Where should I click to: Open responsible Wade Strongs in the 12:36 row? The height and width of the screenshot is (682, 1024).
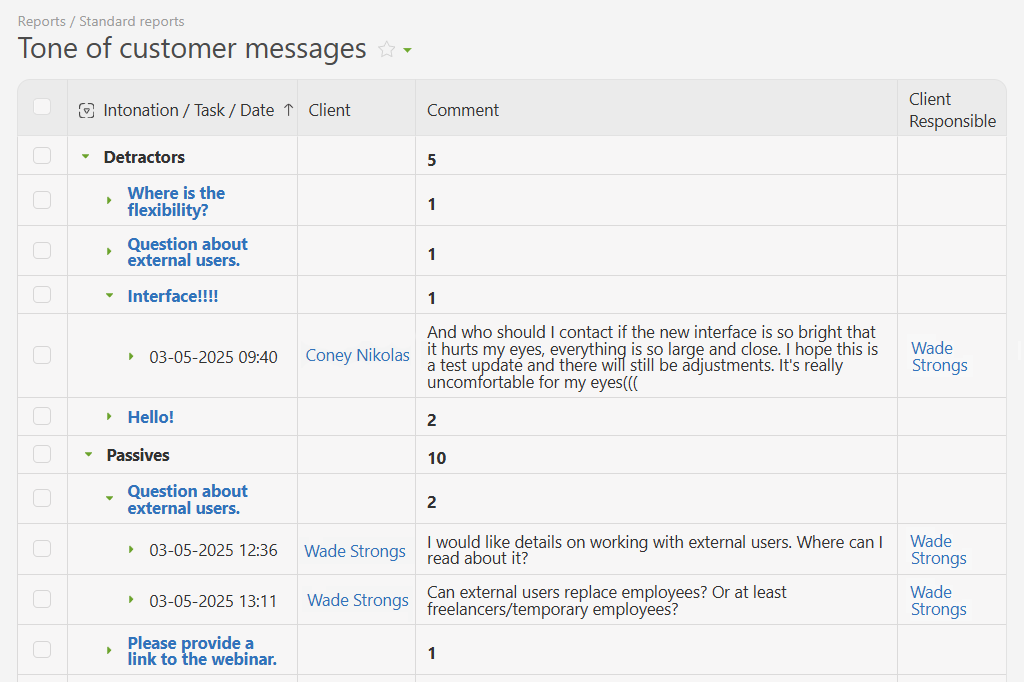938,549
